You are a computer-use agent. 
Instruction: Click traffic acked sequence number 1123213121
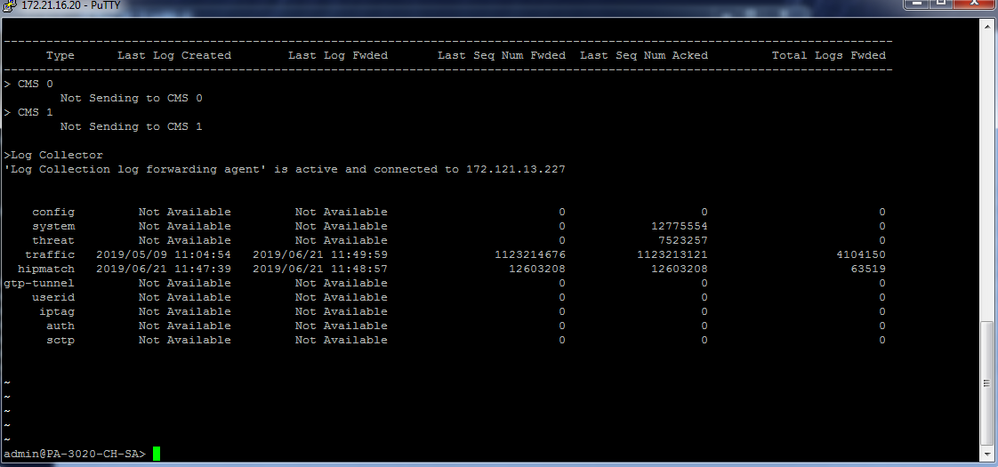[x=672, y=254]
